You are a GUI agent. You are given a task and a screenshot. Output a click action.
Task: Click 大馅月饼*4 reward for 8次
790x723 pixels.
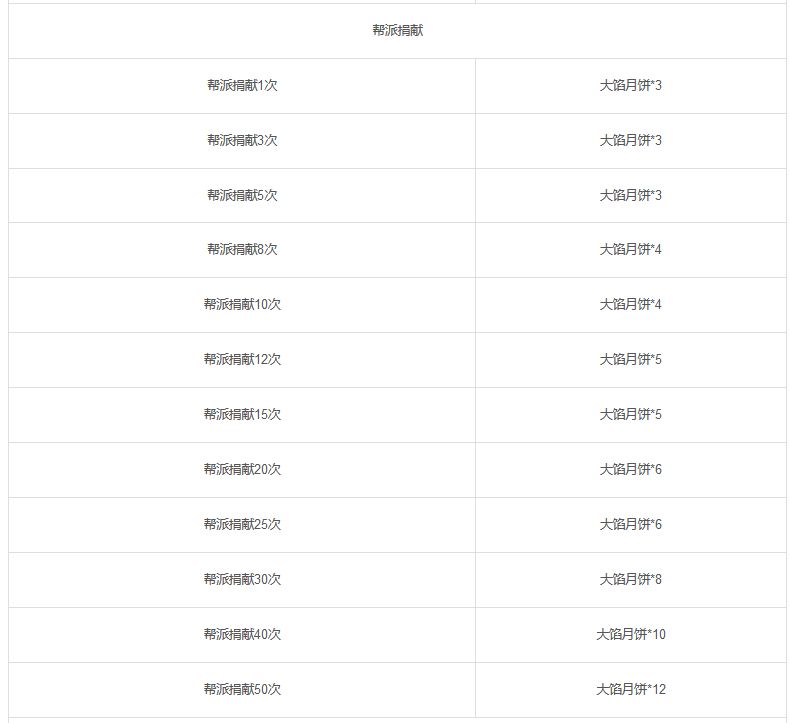[631, 250]
